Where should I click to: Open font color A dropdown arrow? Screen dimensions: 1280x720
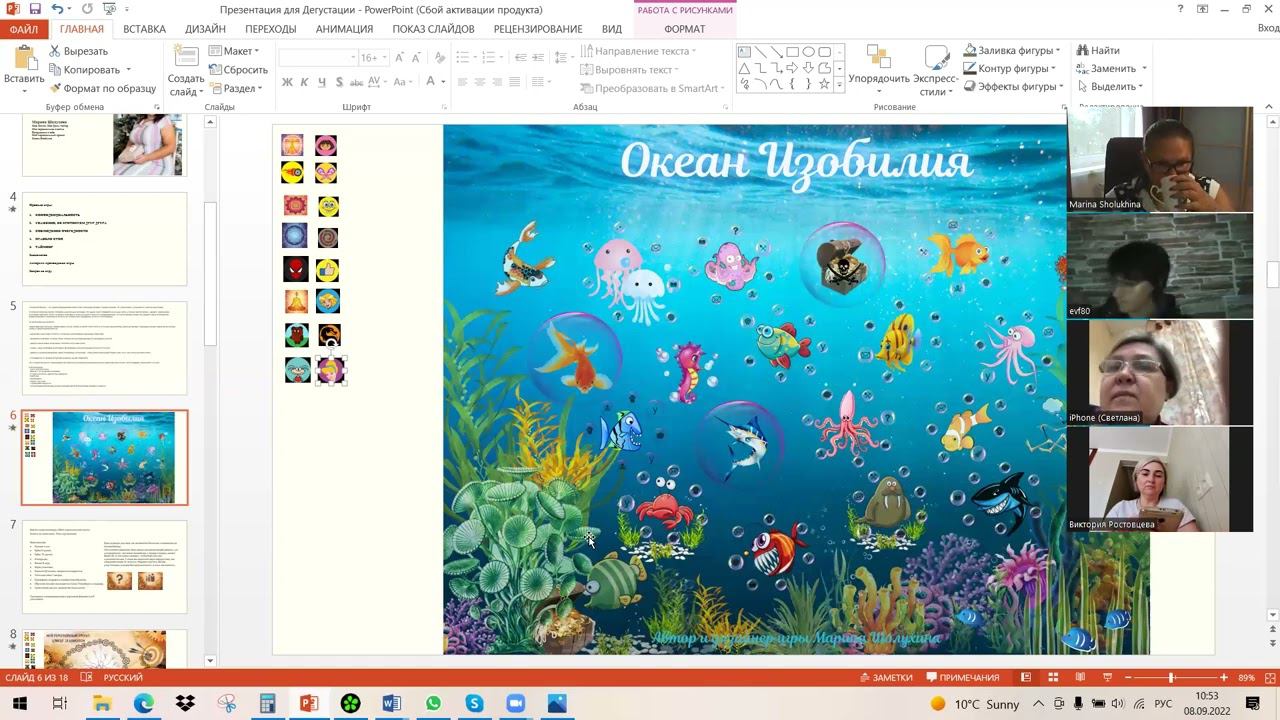(x=443, y=82)
